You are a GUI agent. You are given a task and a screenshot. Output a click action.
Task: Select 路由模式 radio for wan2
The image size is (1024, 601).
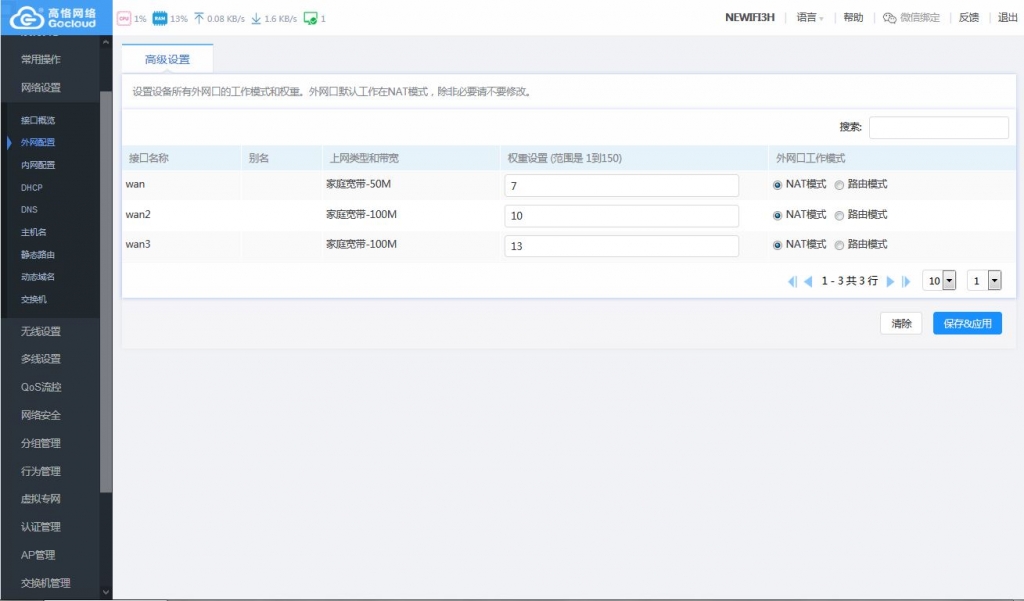click(840, 215)
